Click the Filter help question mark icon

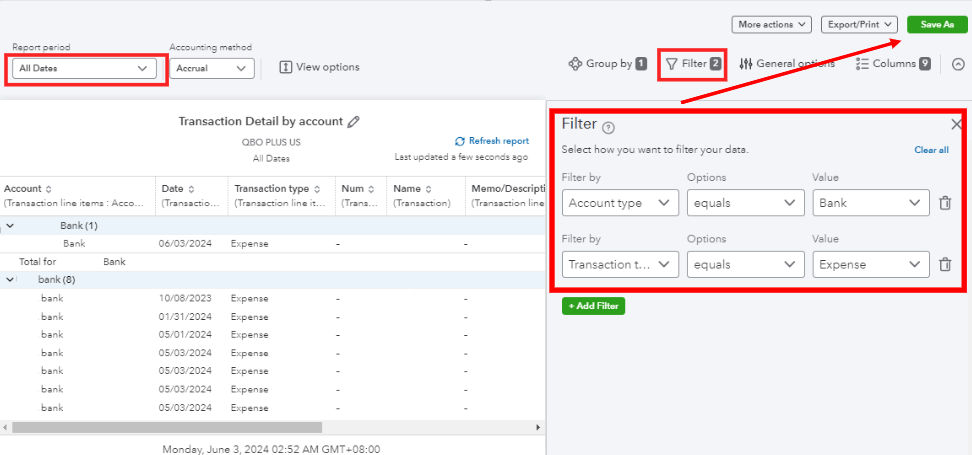(609, 127)
